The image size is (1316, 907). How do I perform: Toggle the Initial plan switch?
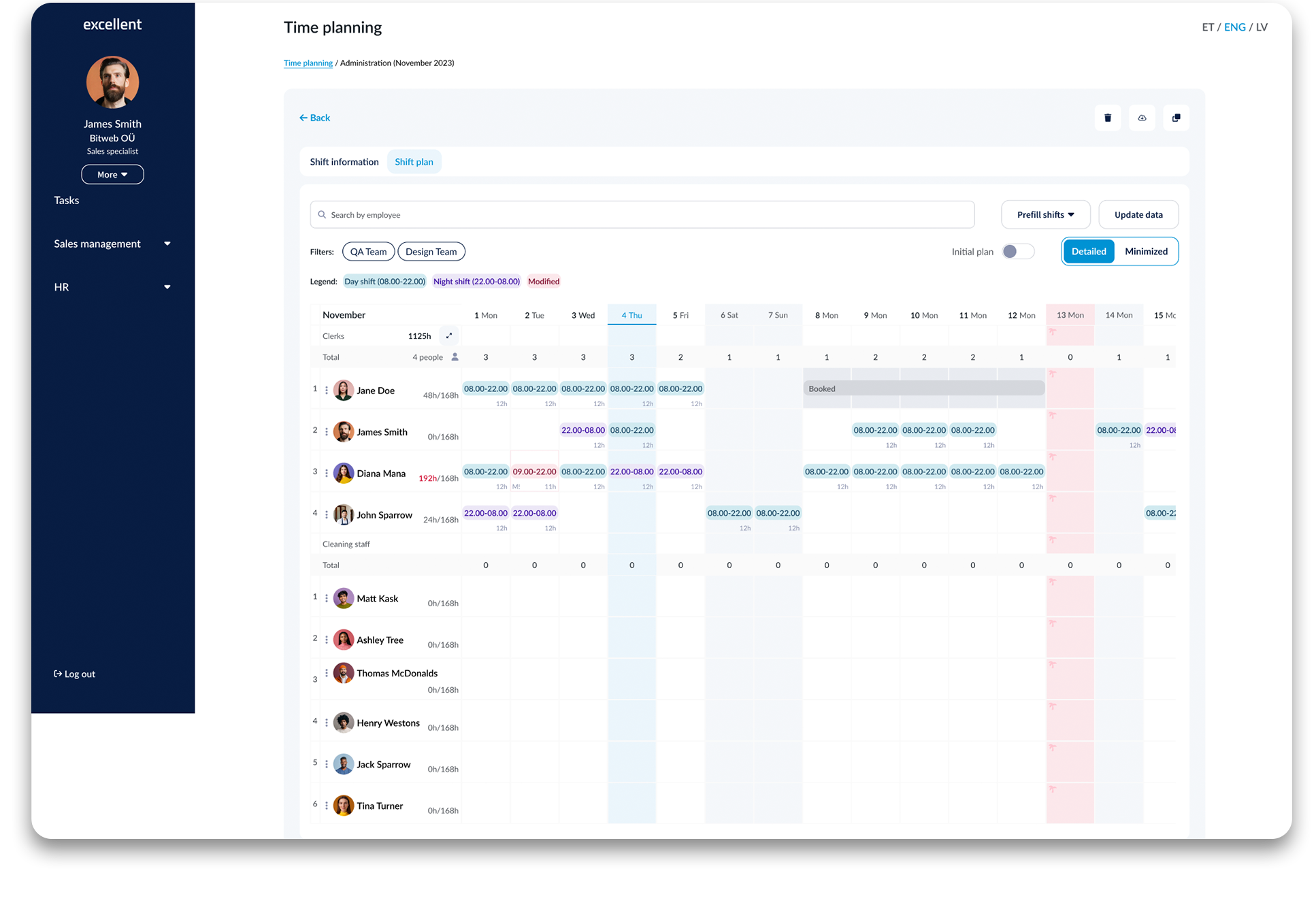1018,252
